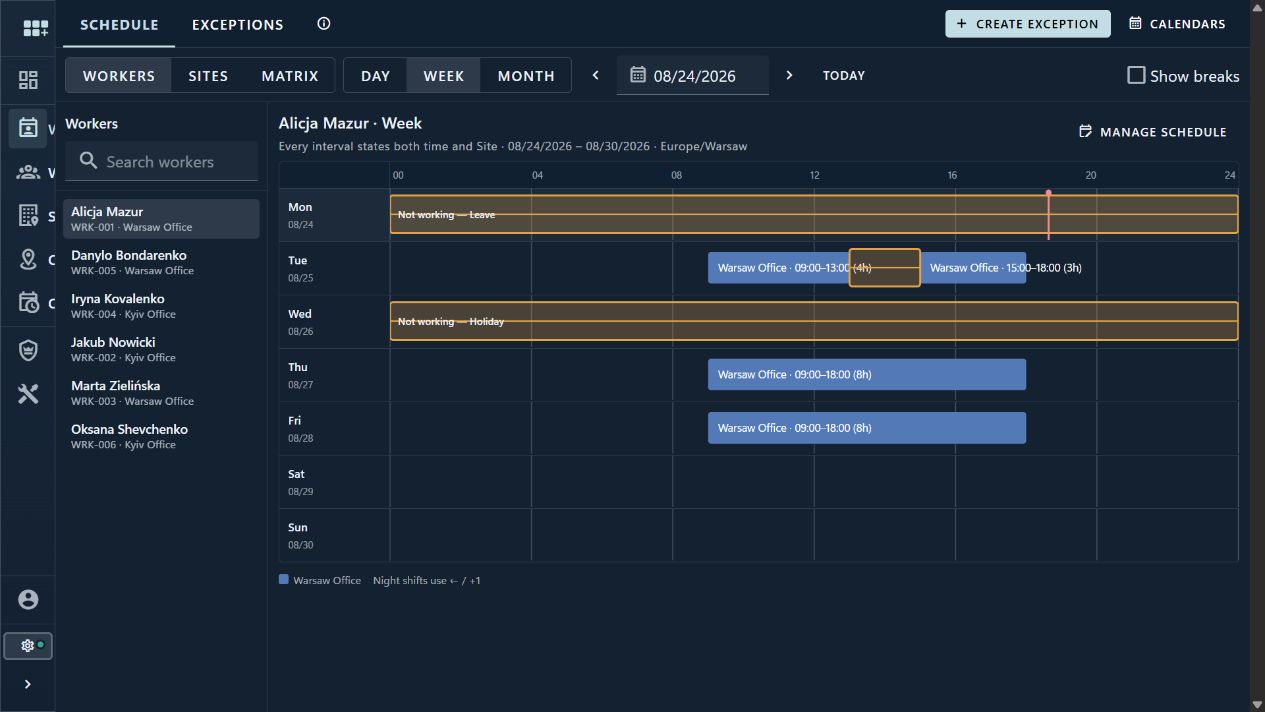Click calendar icon in date field
1265x712 pixels.
coord(638,75)
